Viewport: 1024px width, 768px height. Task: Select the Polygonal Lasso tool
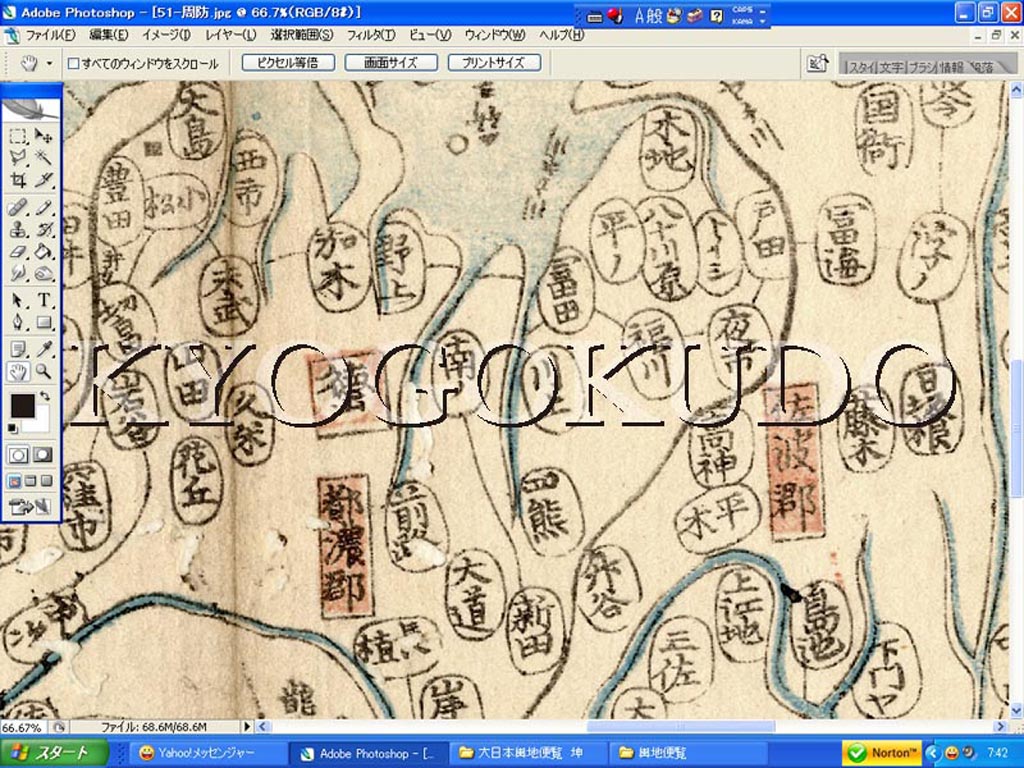pos(18,157)
